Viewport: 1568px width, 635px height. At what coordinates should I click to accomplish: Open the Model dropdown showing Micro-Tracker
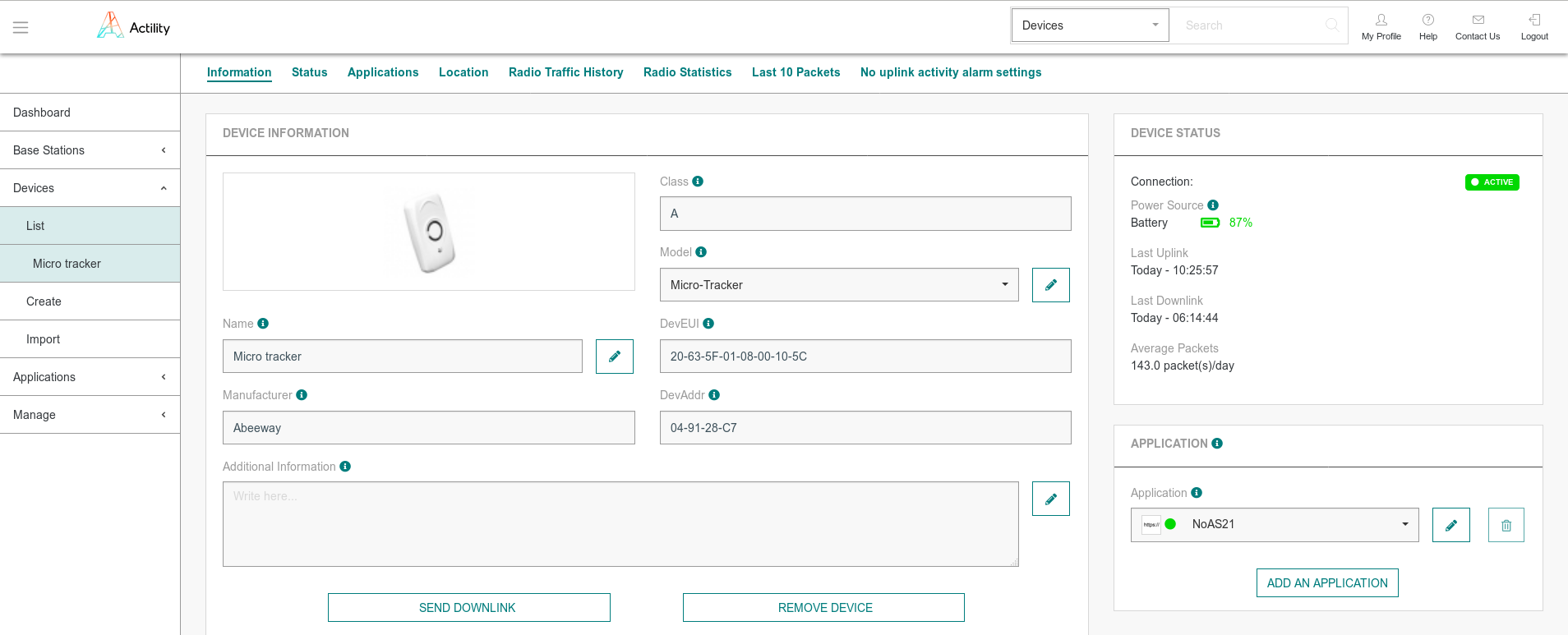click(x=838, y=285)
